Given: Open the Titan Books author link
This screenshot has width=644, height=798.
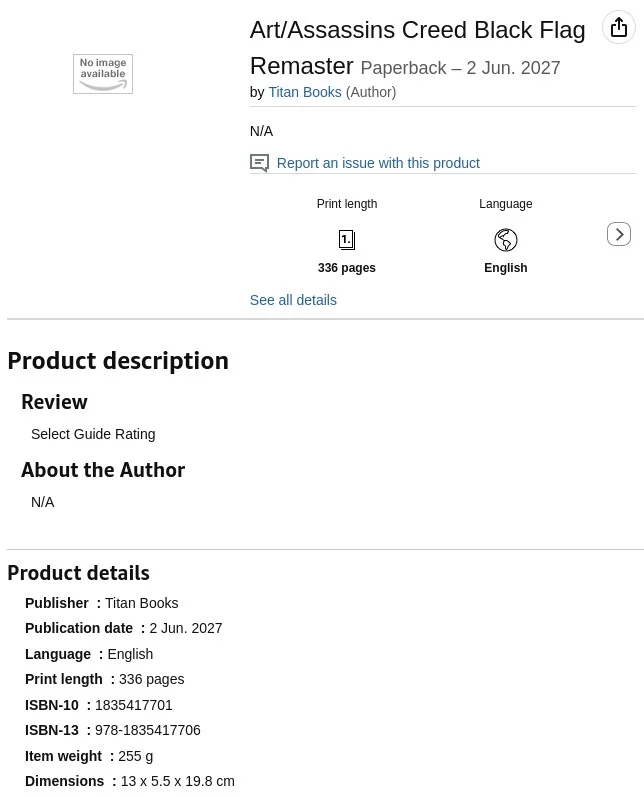Looking at the screenshot, I should pos(305,92).
